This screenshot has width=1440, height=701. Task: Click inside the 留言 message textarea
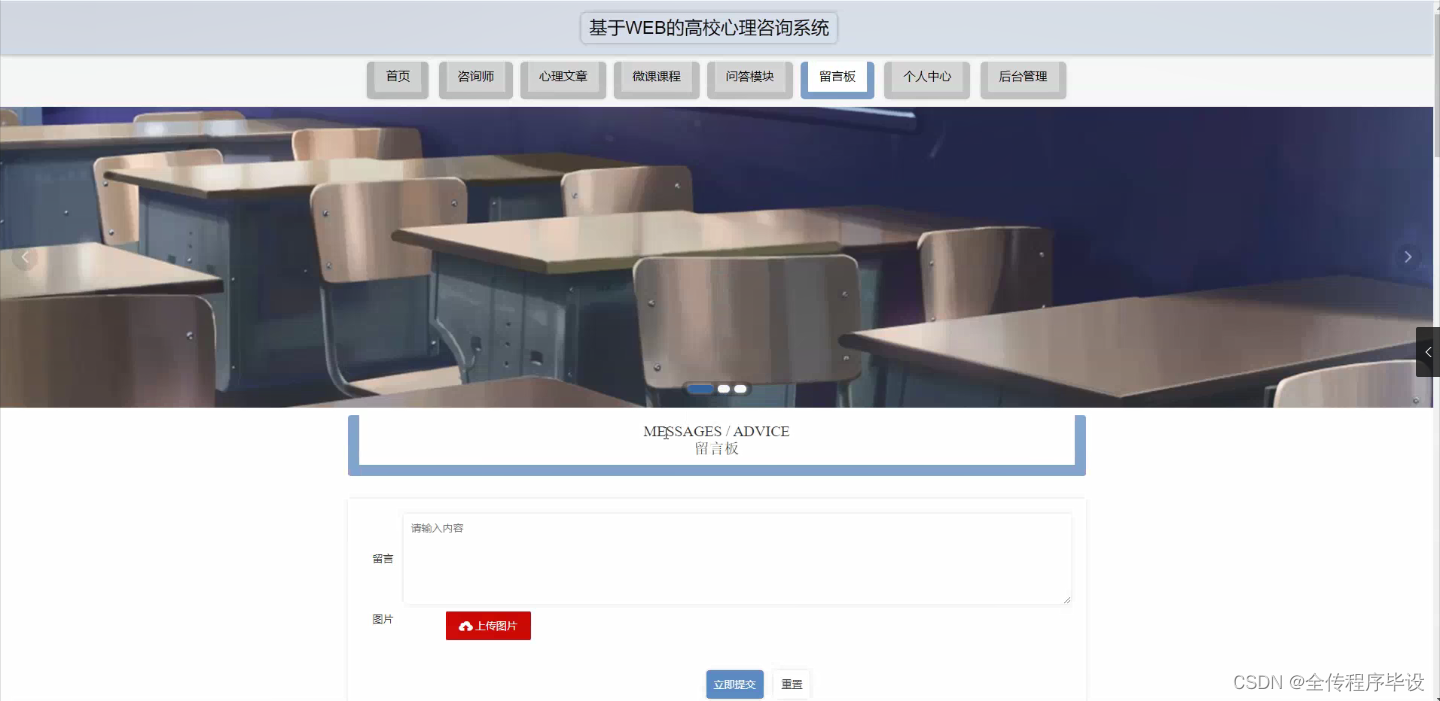click(x=737, y=559)
